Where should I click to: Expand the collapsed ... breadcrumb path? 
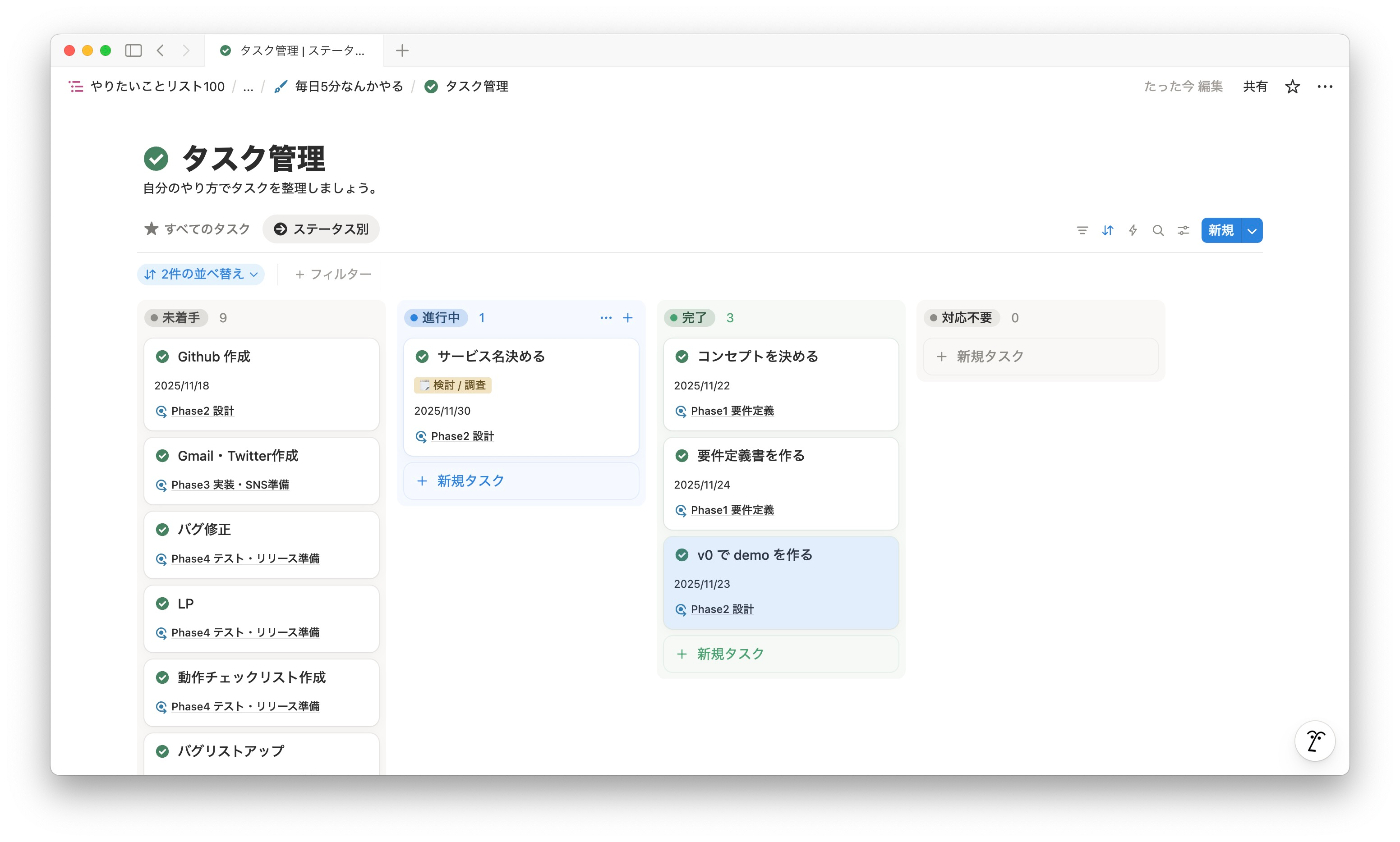pyautogui.click(x=248, y=86)
